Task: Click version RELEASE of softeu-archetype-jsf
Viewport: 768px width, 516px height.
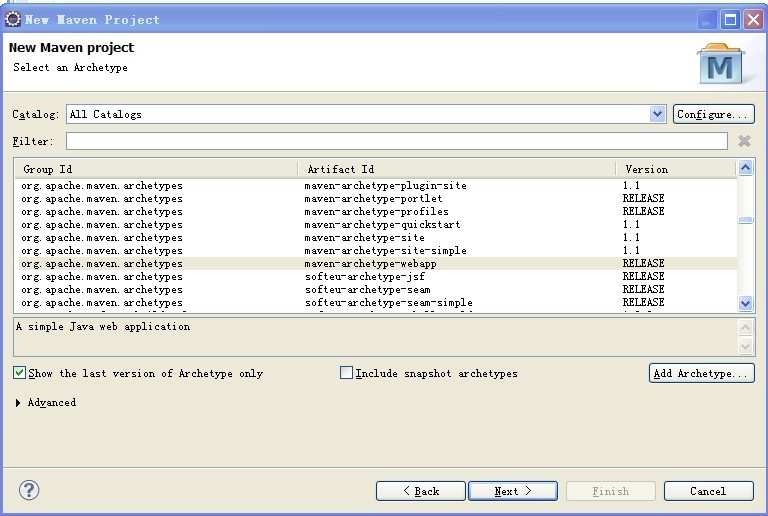Action: click(643, 277)
